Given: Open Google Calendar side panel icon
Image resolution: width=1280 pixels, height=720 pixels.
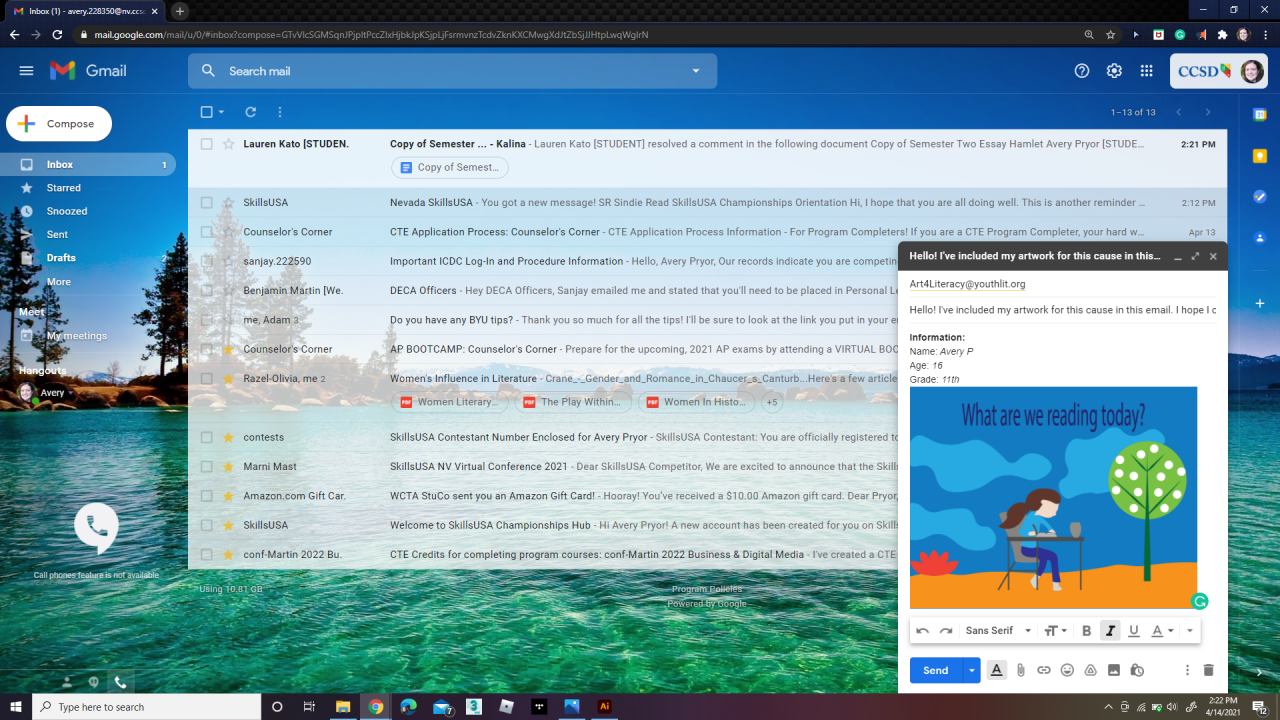Looking at the screenshot, I should [x=1260, y=115].
